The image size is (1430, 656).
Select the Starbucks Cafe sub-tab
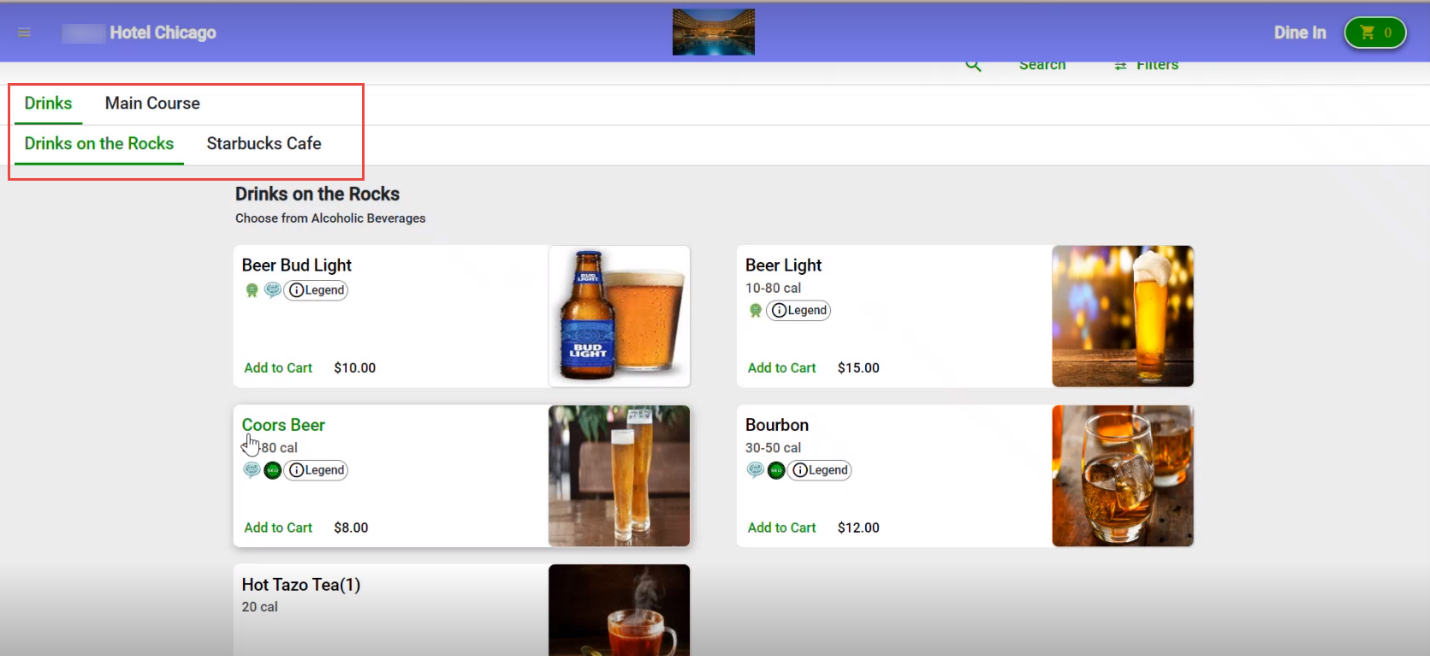pyautogui.click(x=264, y=144)
